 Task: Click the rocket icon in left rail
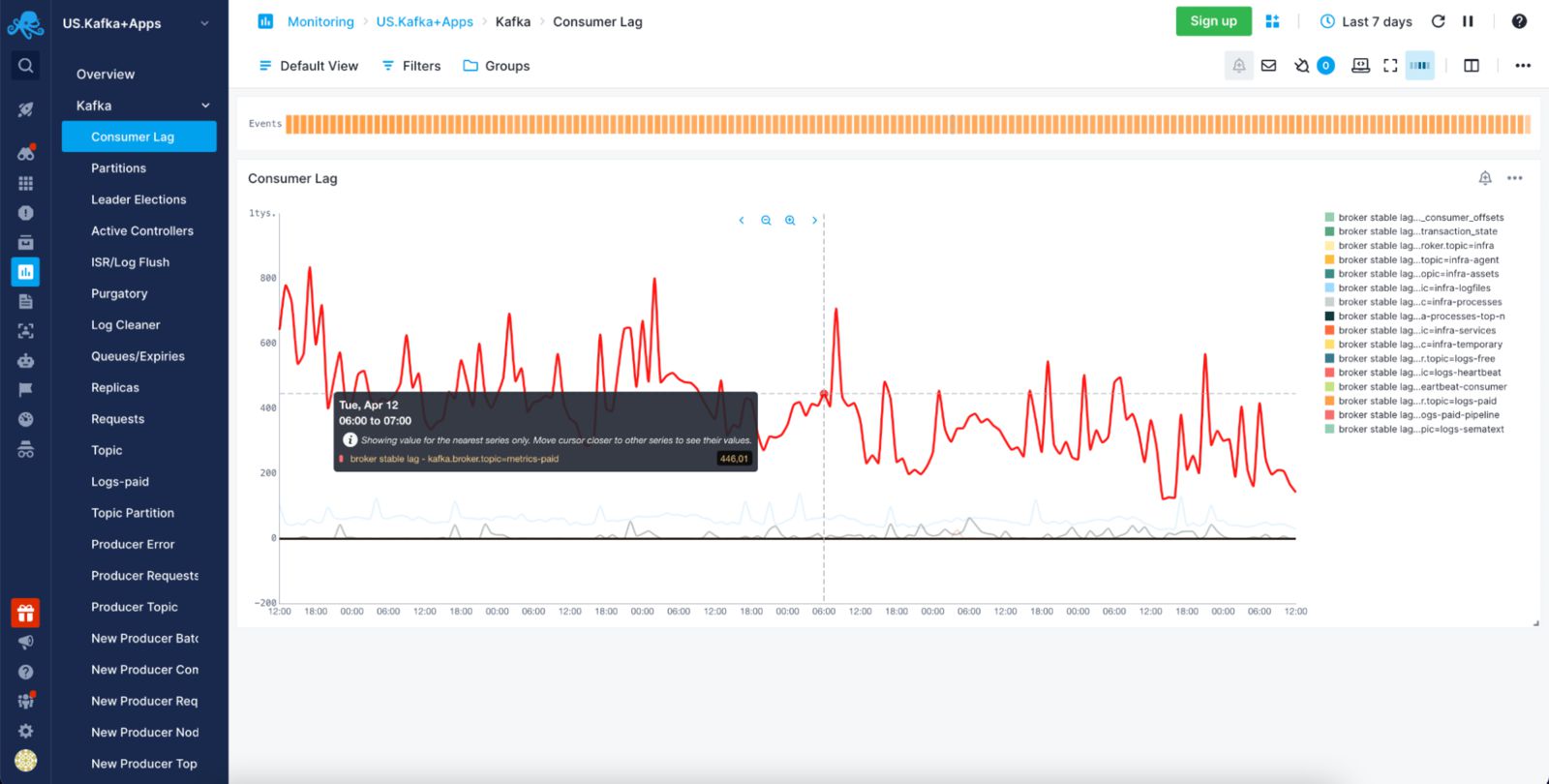pos(26,109)
